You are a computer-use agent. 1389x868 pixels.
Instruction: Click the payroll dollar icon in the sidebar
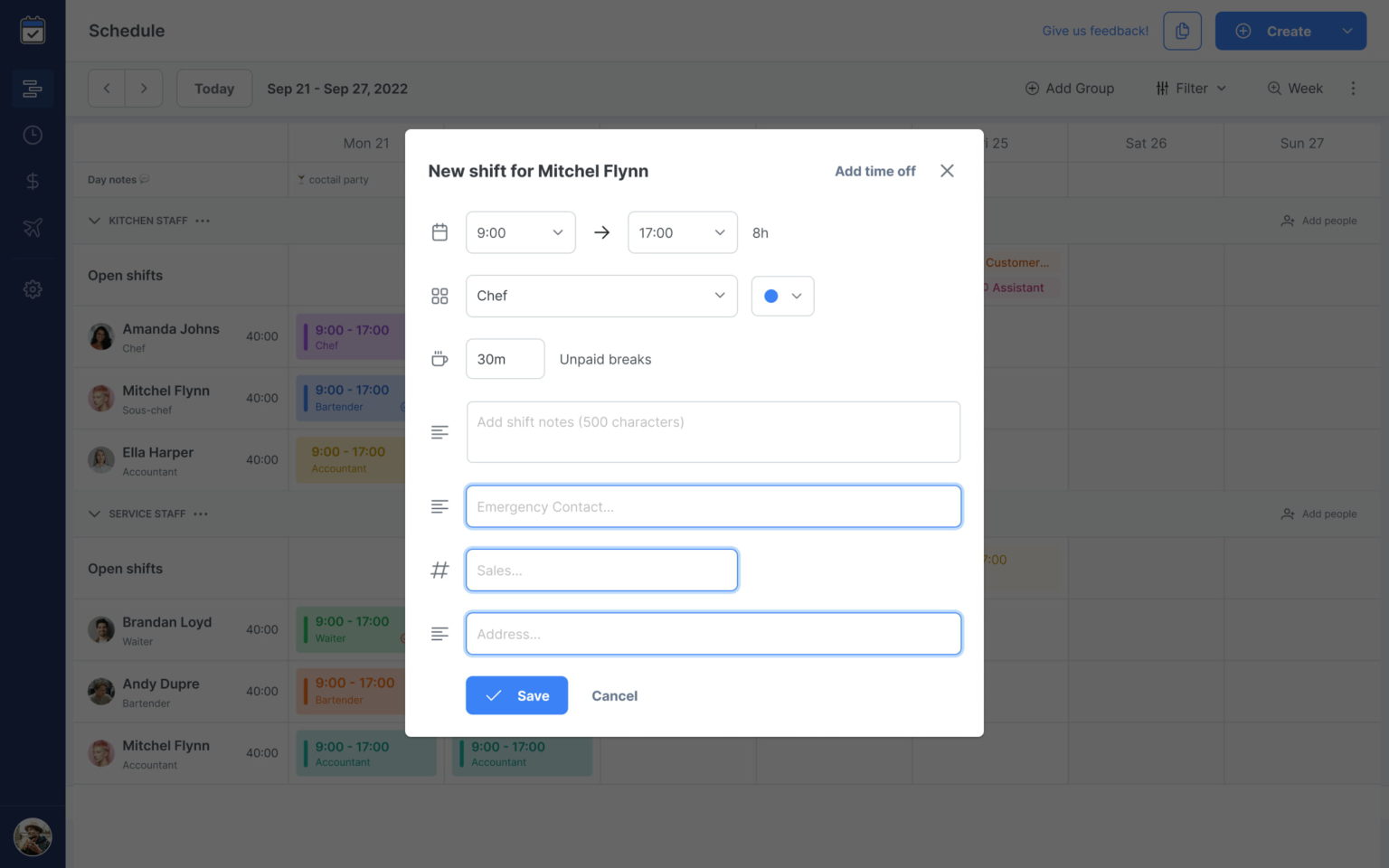(x=33, y=180)
